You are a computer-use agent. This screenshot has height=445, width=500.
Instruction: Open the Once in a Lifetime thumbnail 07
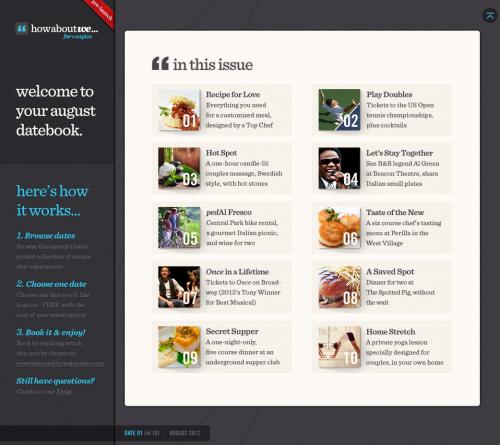[x=179, y=287]
